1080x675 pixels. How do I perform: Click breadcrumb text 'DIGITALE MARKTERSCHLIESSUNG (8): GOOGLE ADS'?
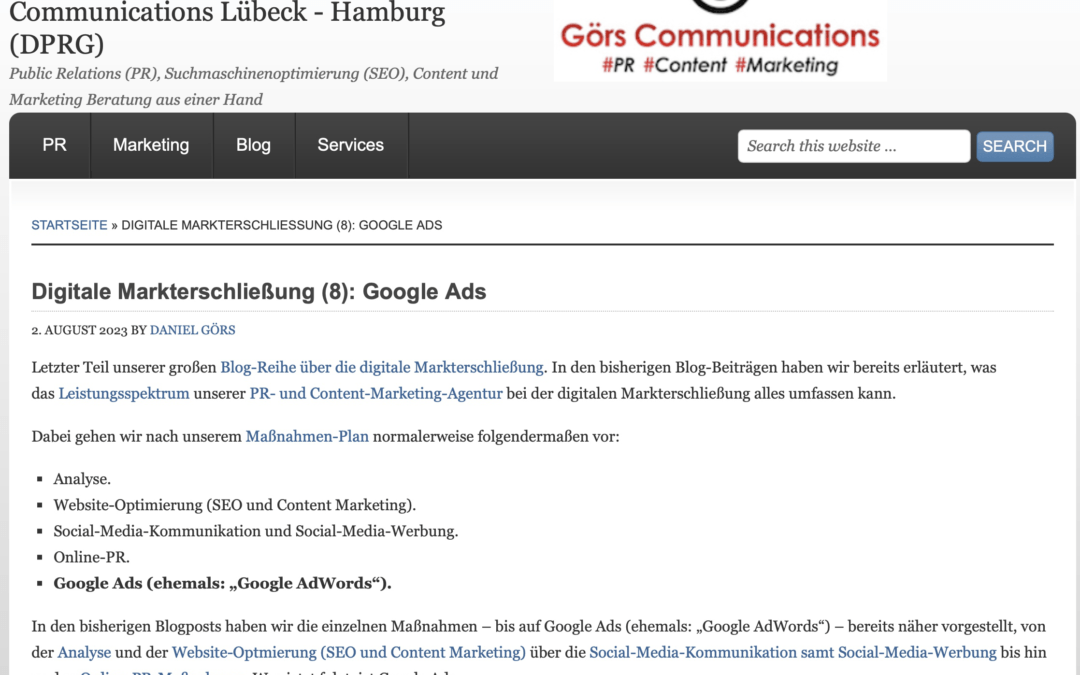pyautogui.click(x=282, y=225)
